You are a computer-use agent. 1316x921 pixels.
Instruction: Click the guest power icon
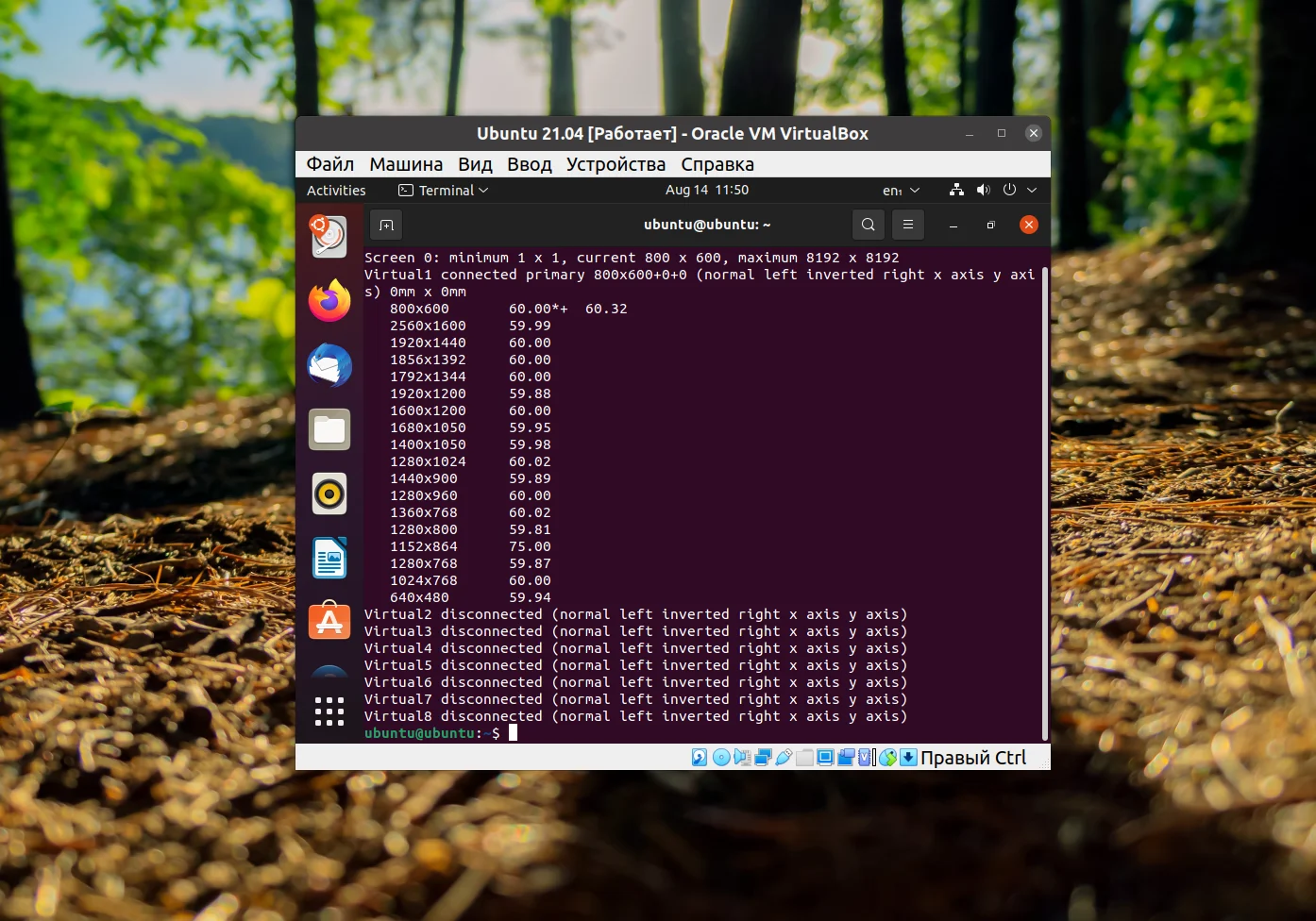(1009, 190)
